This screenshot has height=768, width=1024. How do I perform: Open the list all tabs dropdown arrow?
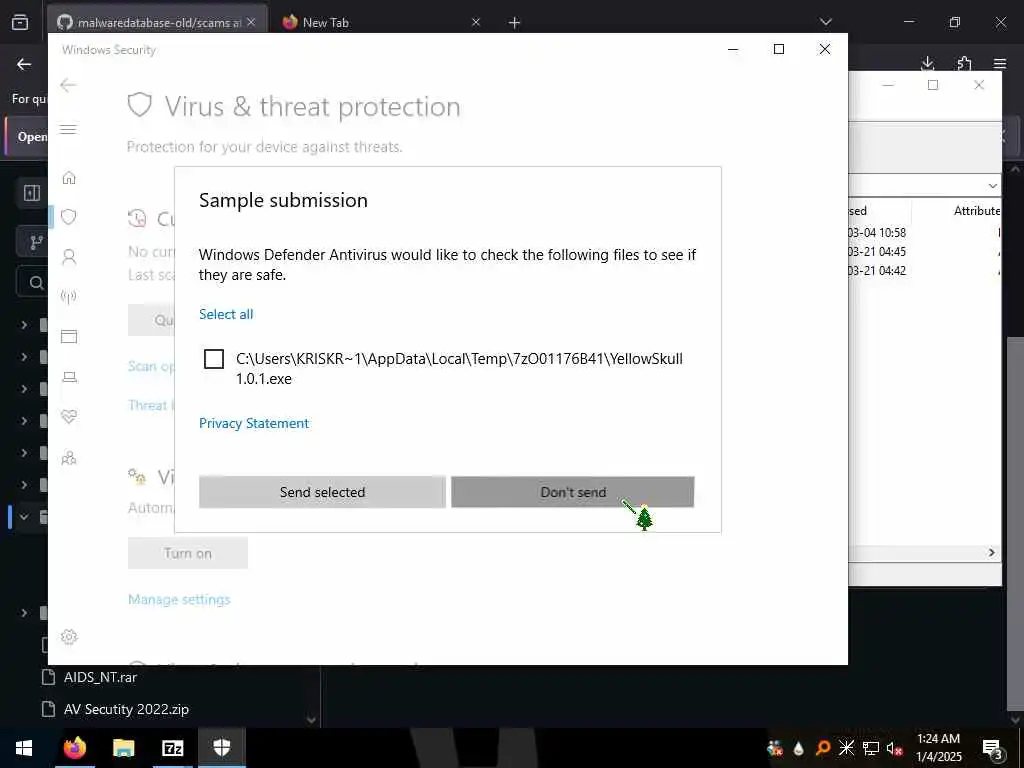(825, 22)
